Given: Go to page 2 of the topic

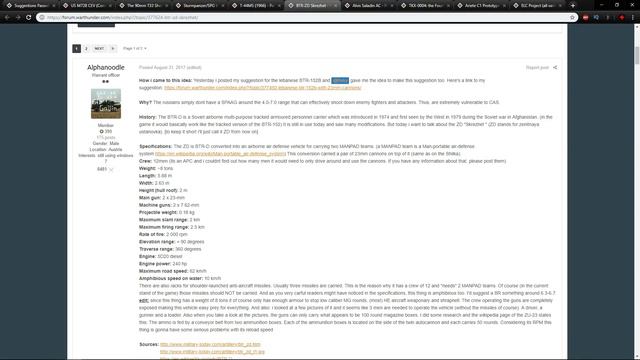Looking at the screenshot, I should [86, 49].
